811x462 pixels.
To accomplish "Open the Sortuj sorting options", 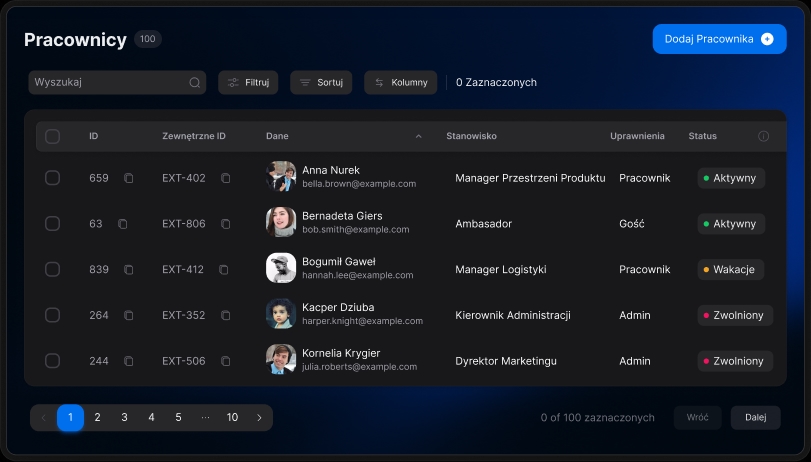I will click(321, 83).
